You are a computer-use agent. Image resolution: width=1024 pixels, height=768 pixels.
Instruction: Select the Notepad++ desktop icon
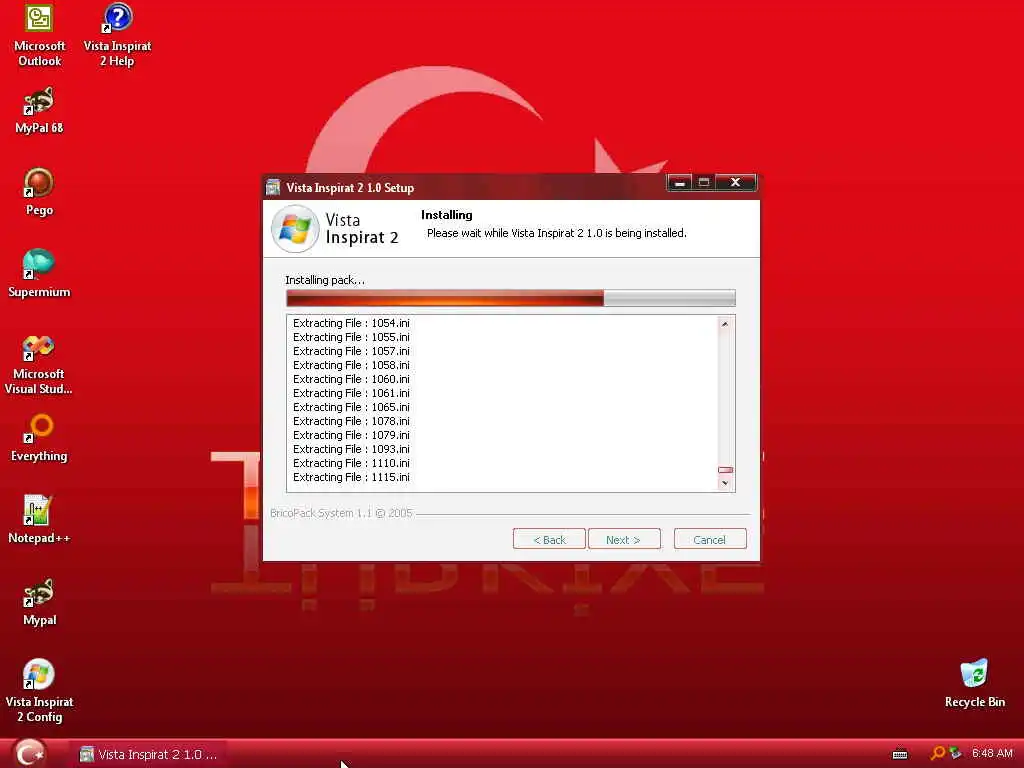pos(39,520)
